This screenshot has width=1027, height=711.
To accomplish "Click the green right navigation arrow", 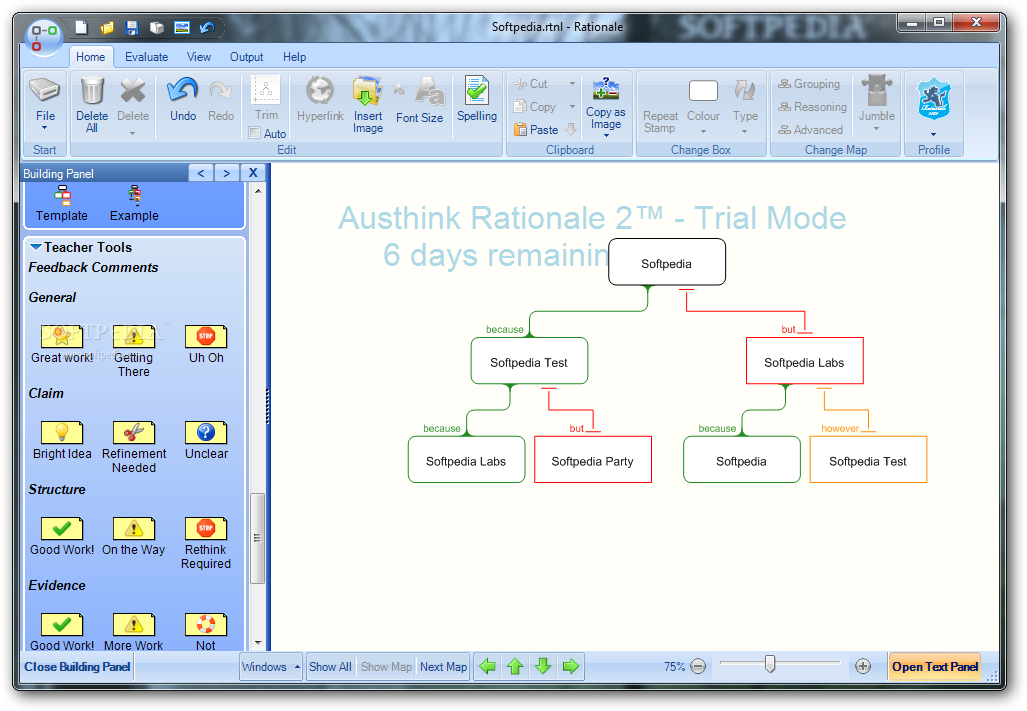I will [571, 666].
